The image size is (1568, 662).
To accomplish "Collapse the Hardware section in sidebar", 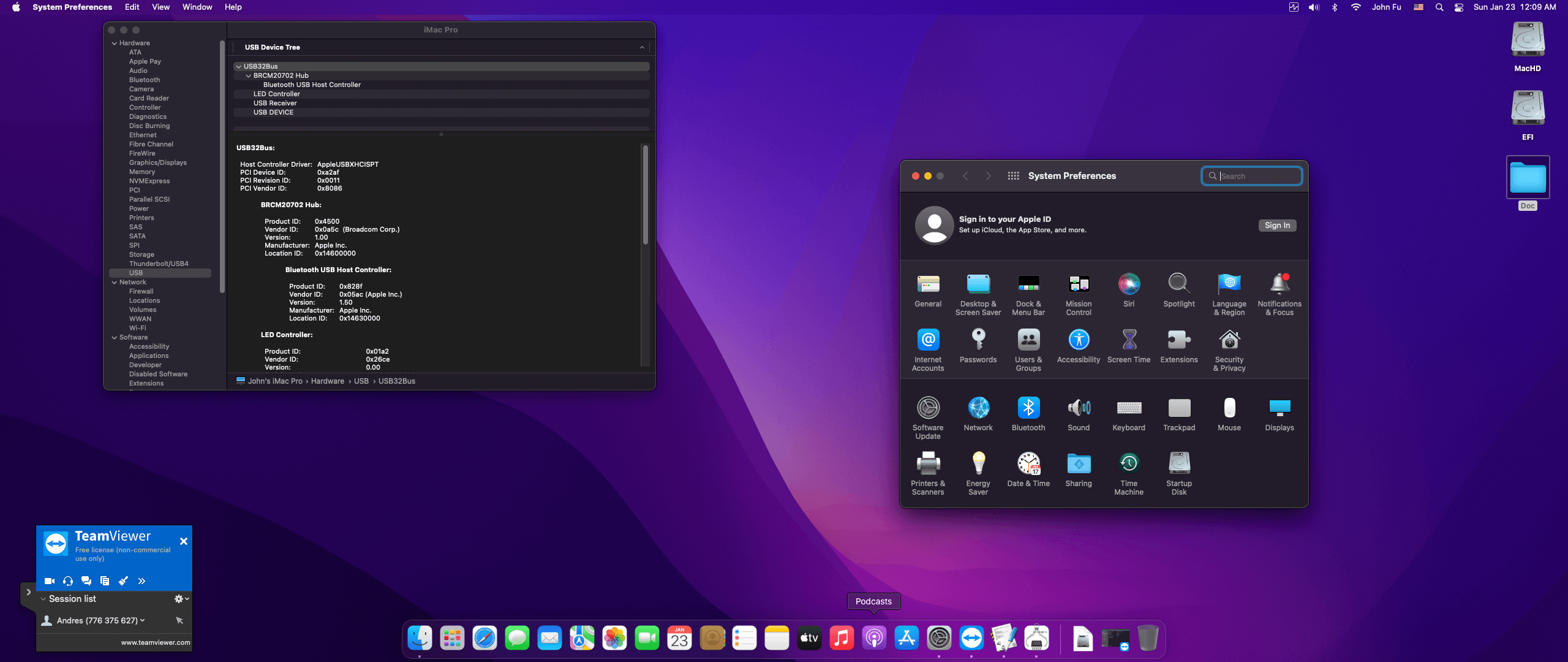I will (x=115, y=44).
